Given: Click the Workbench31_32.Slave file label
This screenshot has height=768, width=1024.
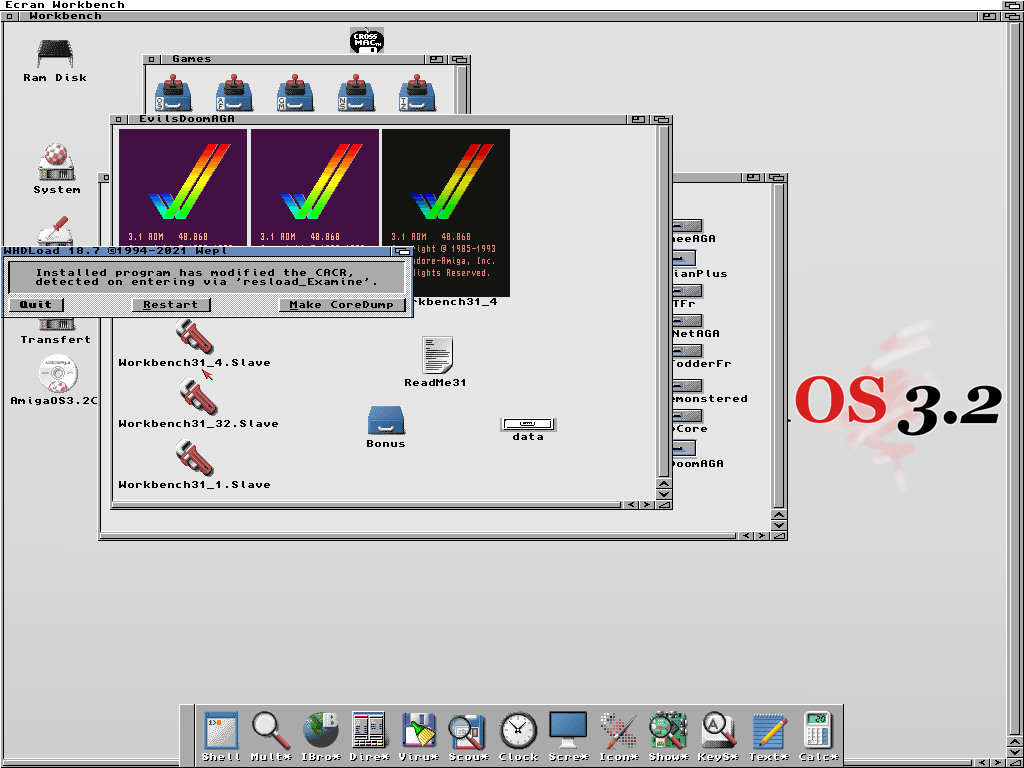Looking at the screenshot, I should tap(199, 424).
